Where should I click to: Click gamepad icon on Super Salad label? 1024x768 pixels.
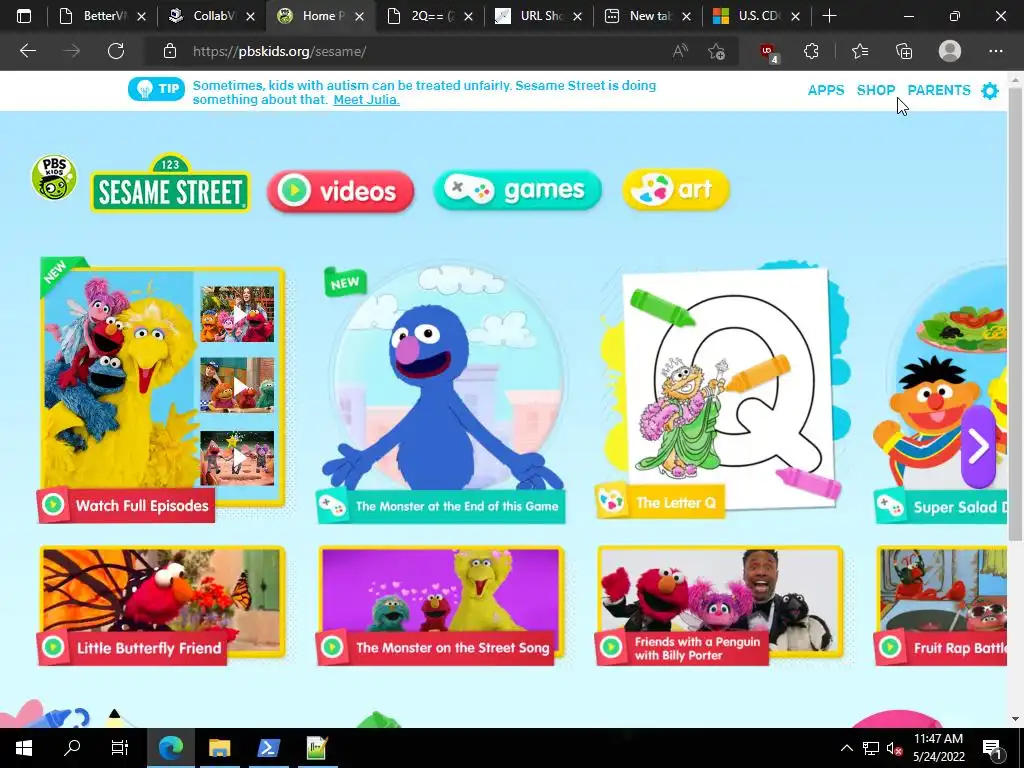coord(890,507)
